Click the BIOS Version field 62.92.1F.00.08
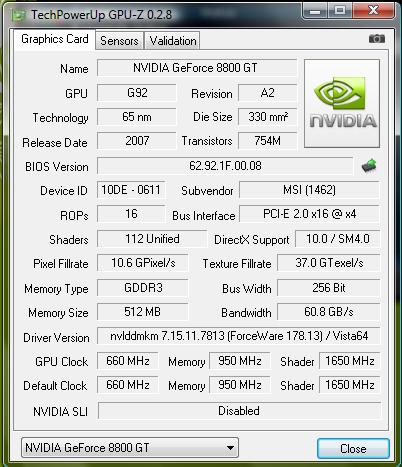402x467 pixels. 225,166
